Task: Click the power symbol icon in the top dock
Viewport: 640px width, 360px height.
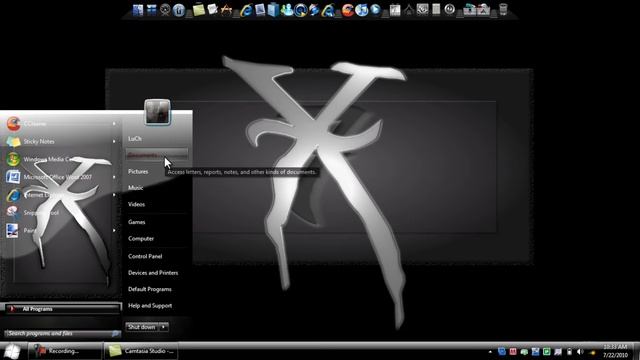Action: pos(449,9)
